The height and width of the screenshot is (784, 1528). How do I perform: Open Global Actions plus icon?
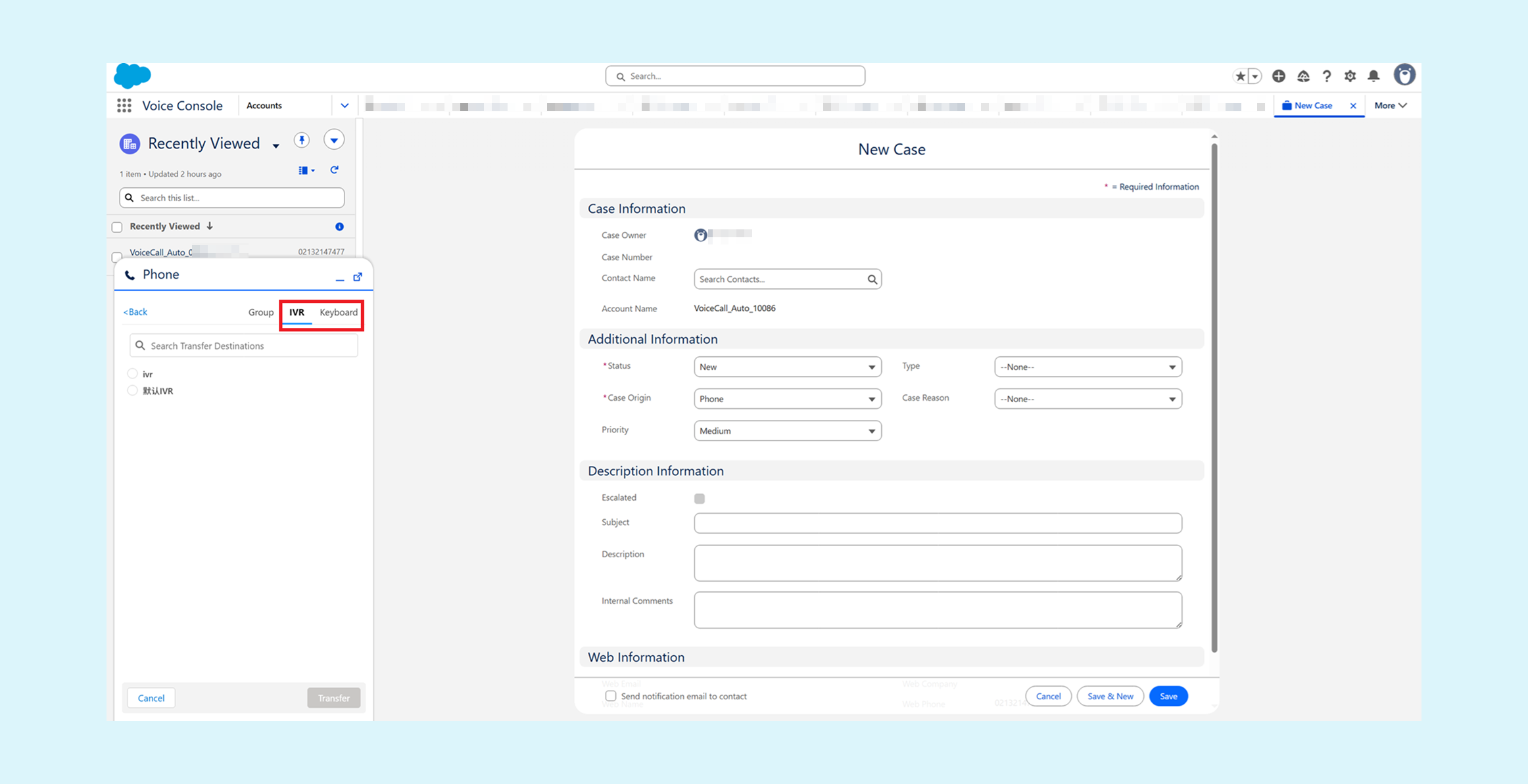1278,76
